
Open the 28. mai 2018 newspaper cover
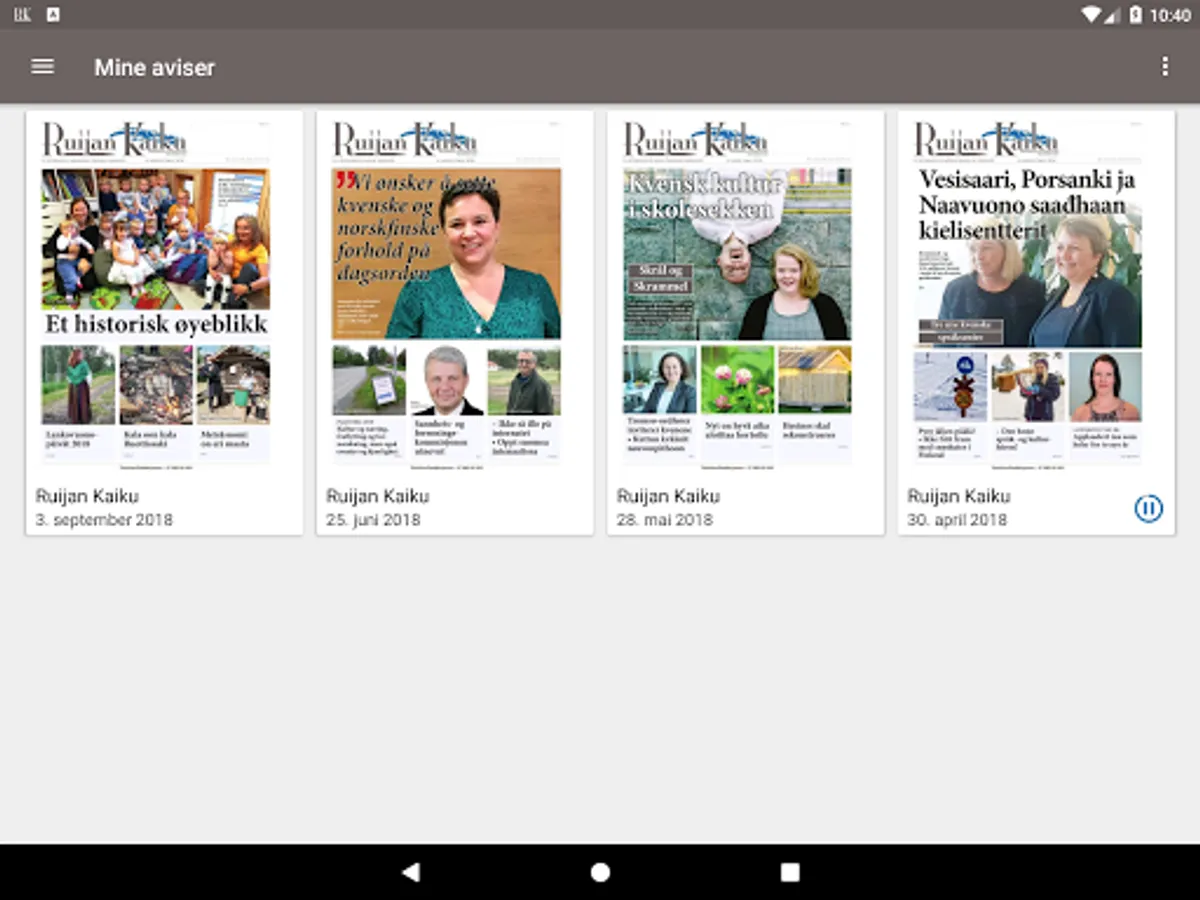coord(738,295)
